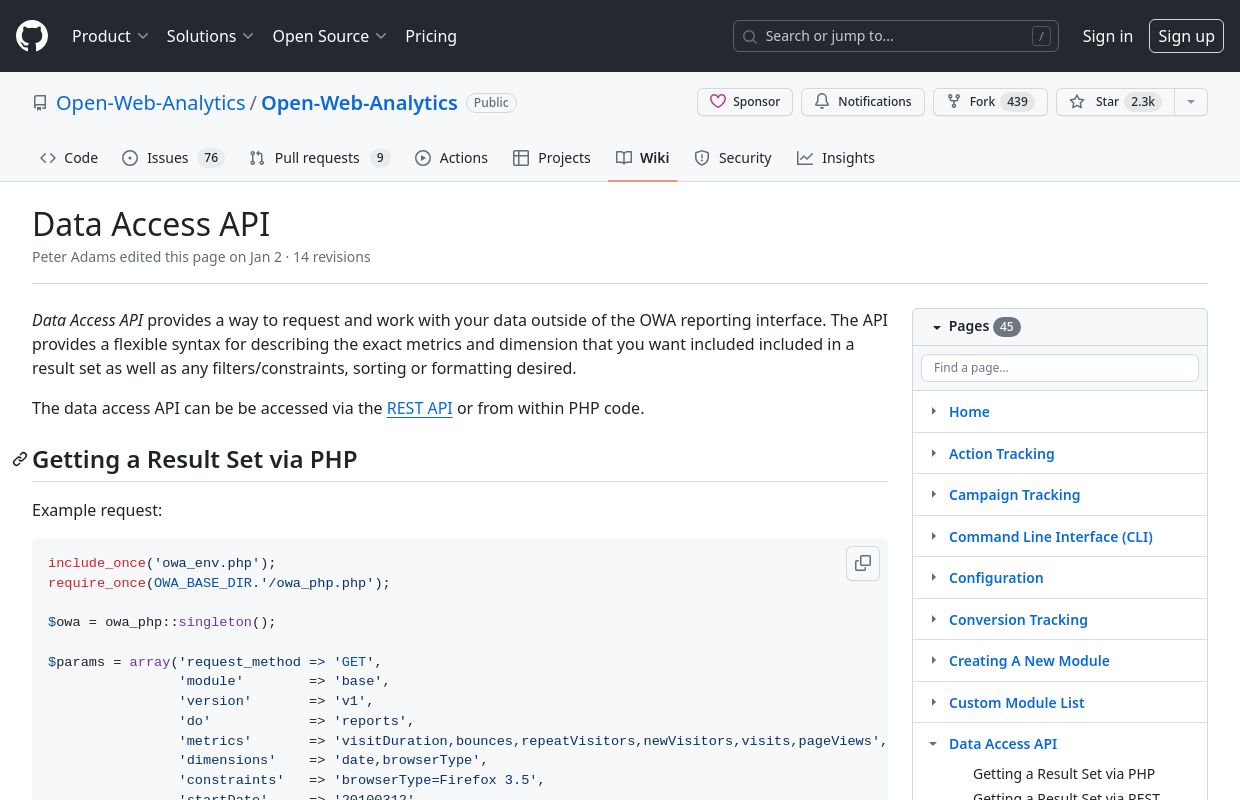Select the Wiki tab
Screen dimensions: 1240x800
tap(642, 158)
